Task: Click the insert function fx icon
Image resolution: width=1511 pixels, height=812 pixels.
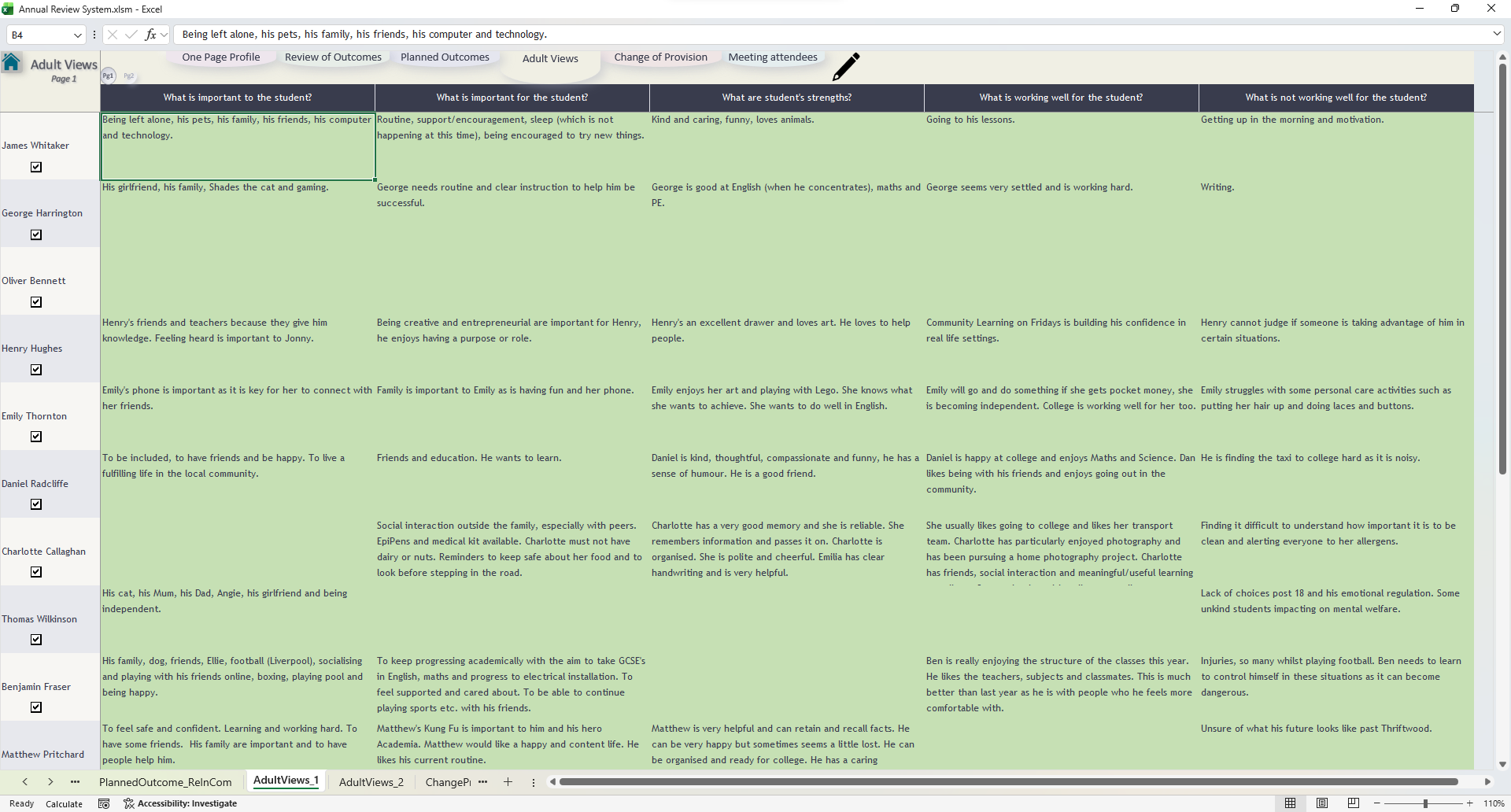Action: (x=150, y=35)
